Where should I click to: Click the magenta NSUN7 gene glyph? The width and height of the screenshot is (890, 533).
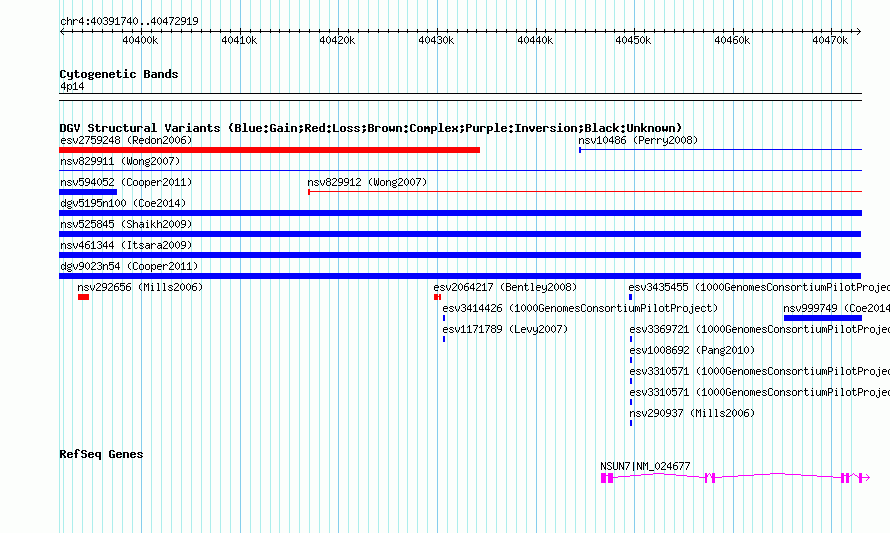735,478
